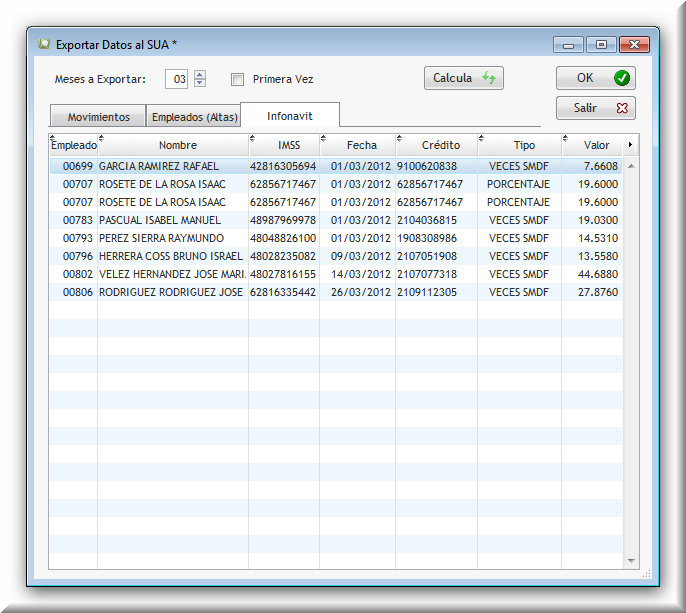
Task: Click value 27.8760
Action: click(x=598, y=292)
